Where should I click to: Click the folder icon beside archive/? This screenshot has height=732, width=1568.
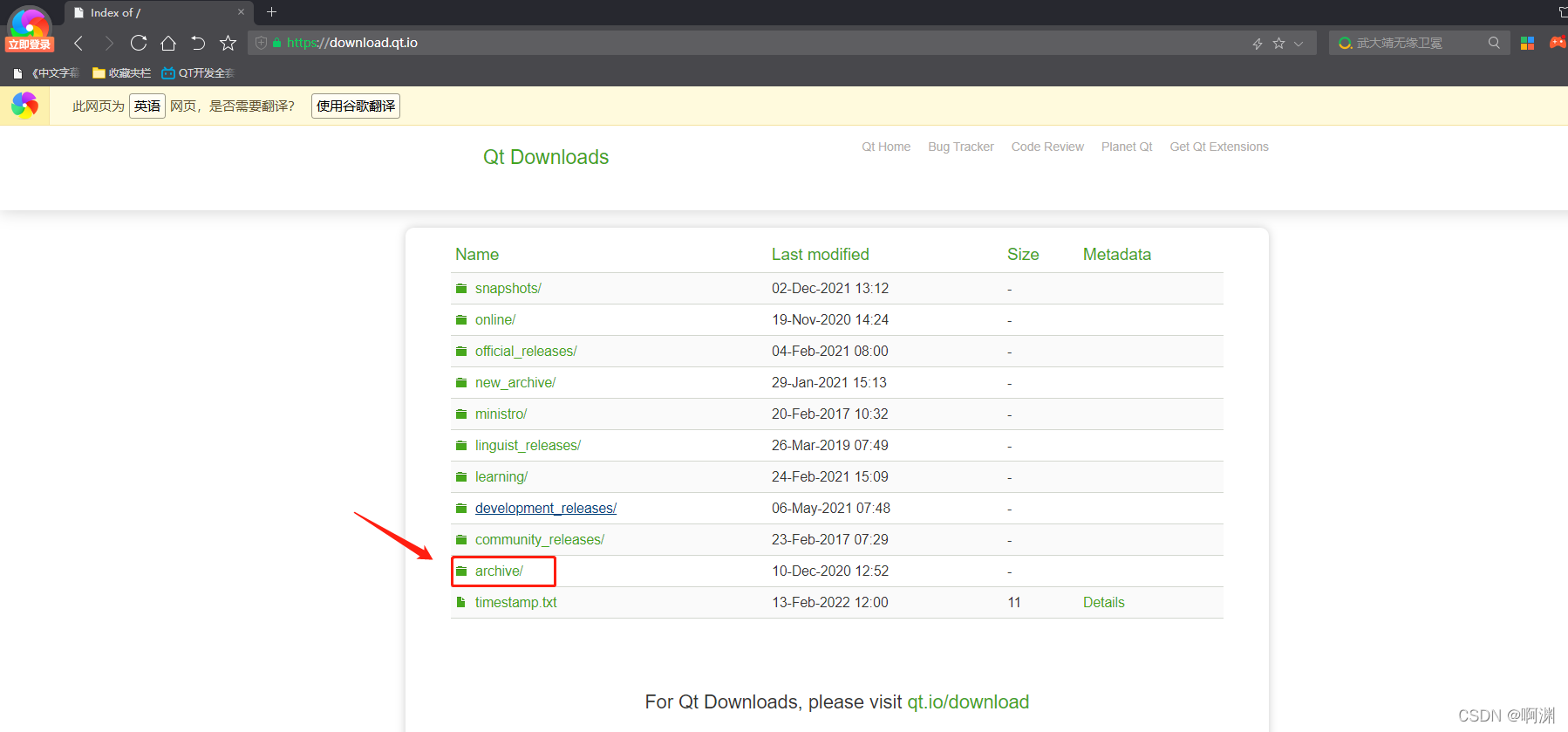point(461,571)
